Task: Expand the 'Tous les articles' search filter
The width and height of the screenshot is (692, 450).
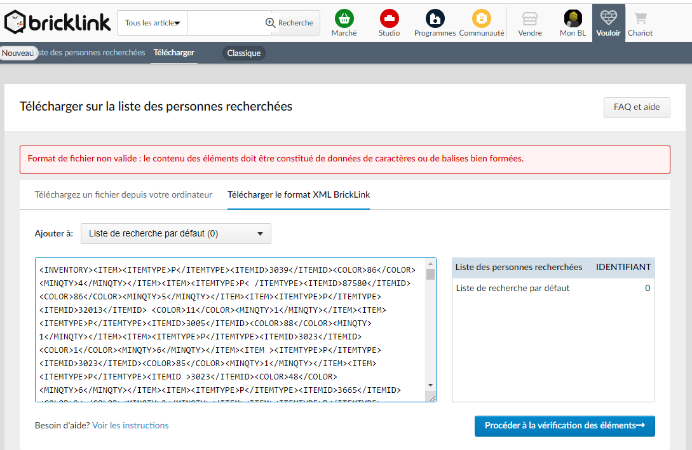Action: (152, 22)
